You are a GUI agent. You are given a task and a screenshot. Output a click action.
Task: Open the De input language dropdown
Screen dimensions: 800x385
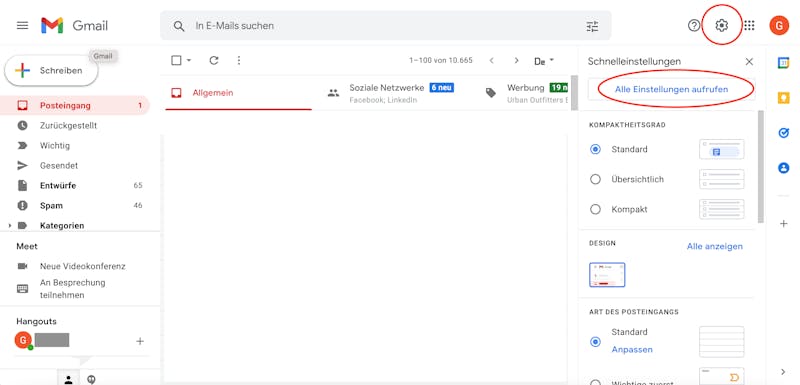click(x=544, y=61)
